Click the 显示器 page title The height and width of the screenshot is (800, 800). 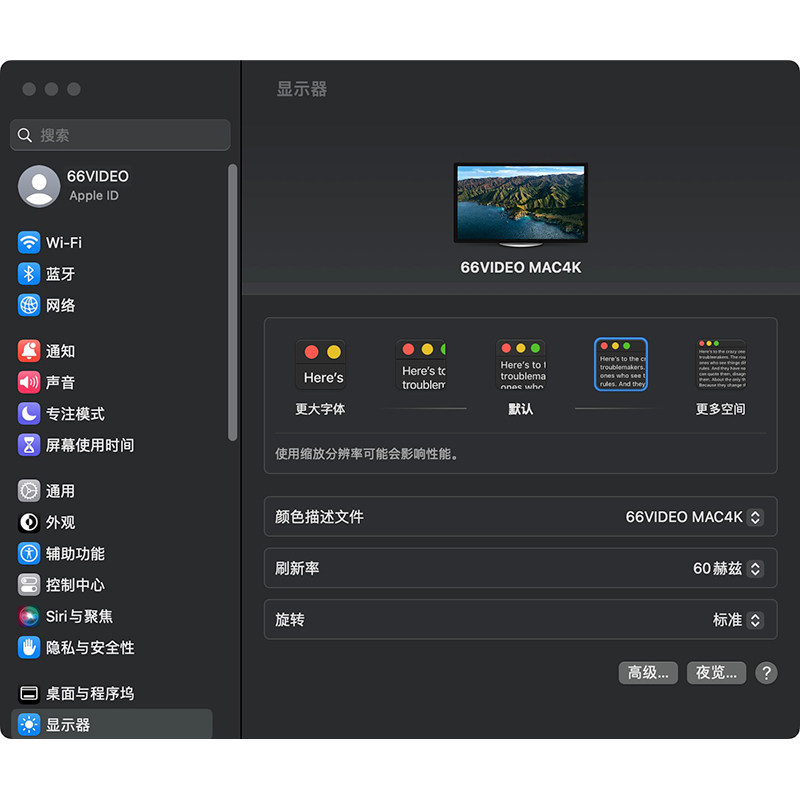302,89
